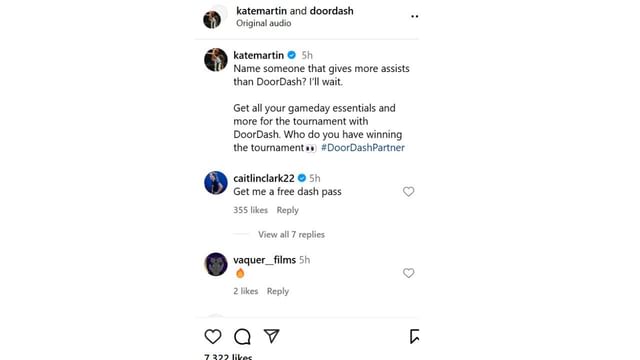This screenshot has width=640, height=360.
Task: Expand View all 7 replies
Action: tap(291, 234)
